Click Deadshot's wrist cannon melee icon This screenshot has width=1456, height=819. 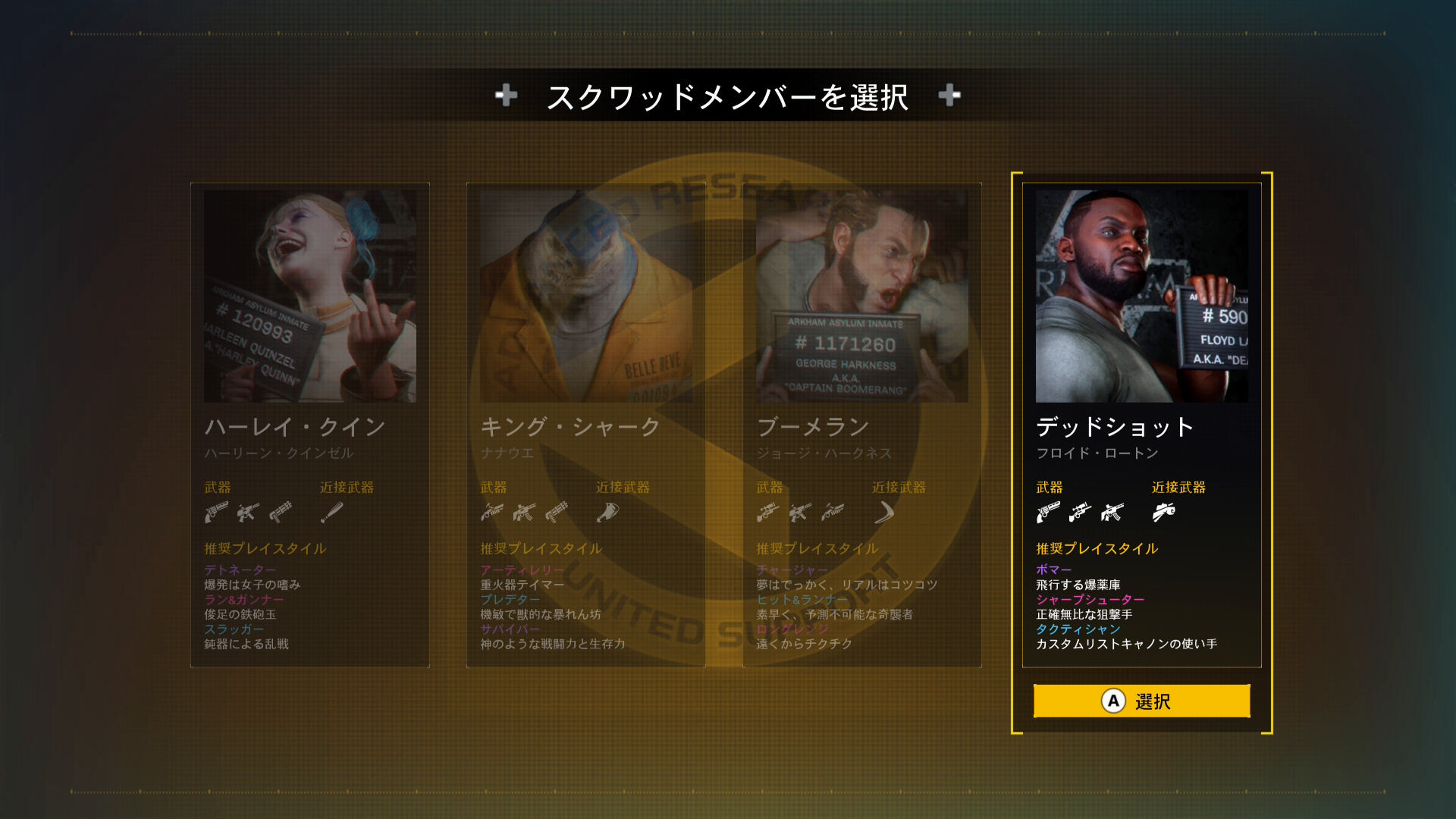pyautogui.click(x=1164, y=513)
